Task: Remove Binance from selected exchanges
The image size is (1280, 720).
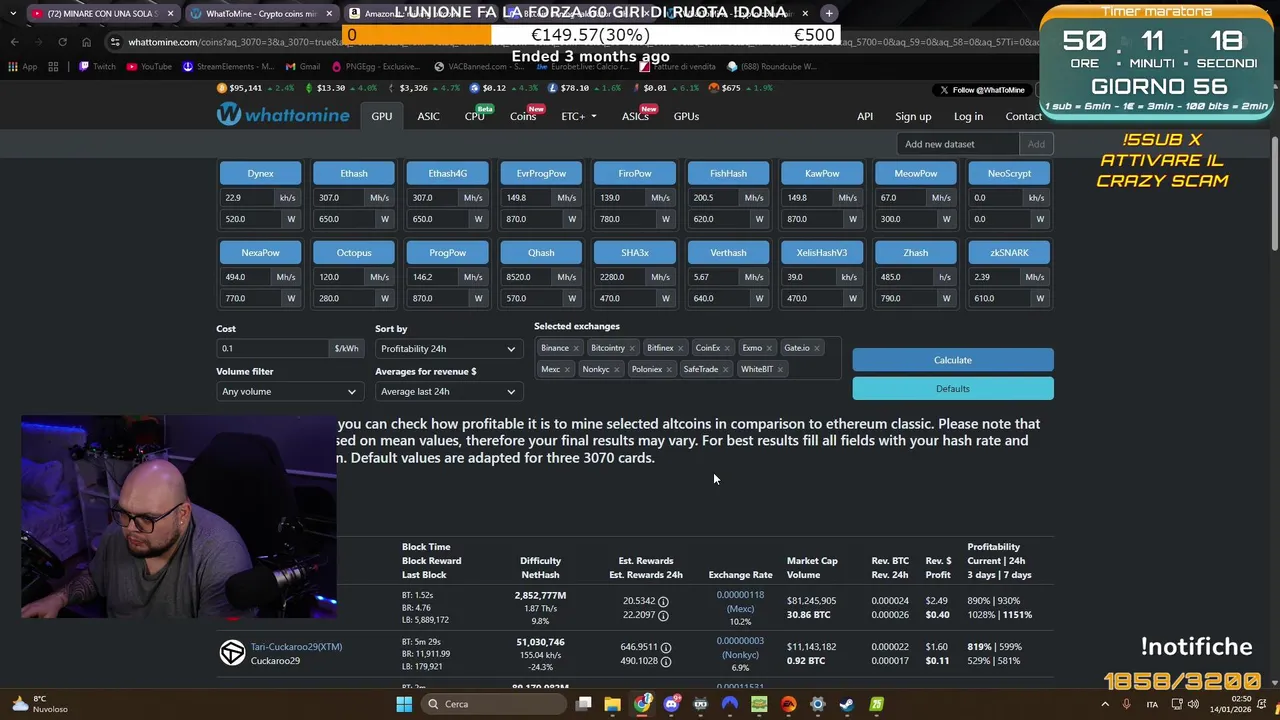Action: coord(575,348)
